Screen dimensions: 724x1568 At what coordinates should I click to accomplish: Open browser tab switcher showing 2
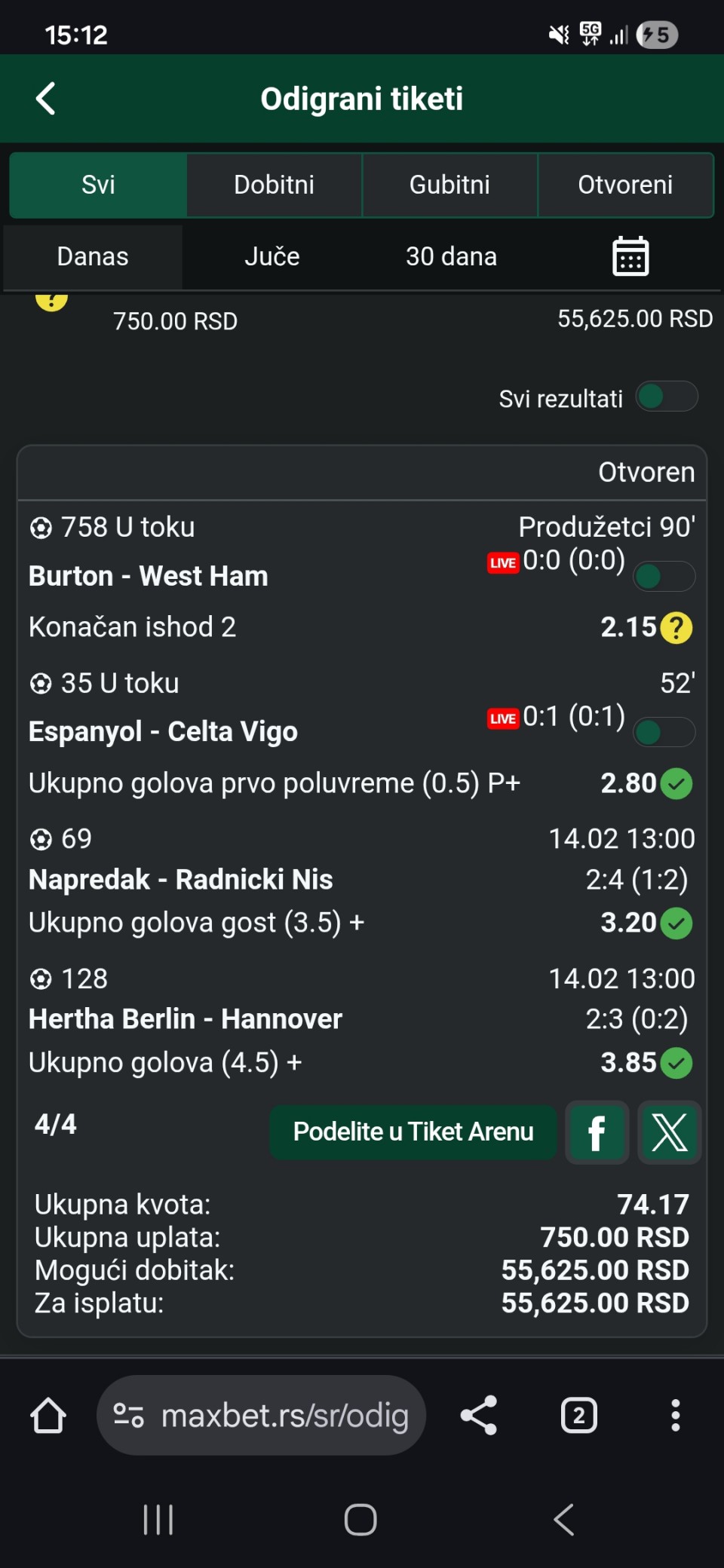(578, 1416)
